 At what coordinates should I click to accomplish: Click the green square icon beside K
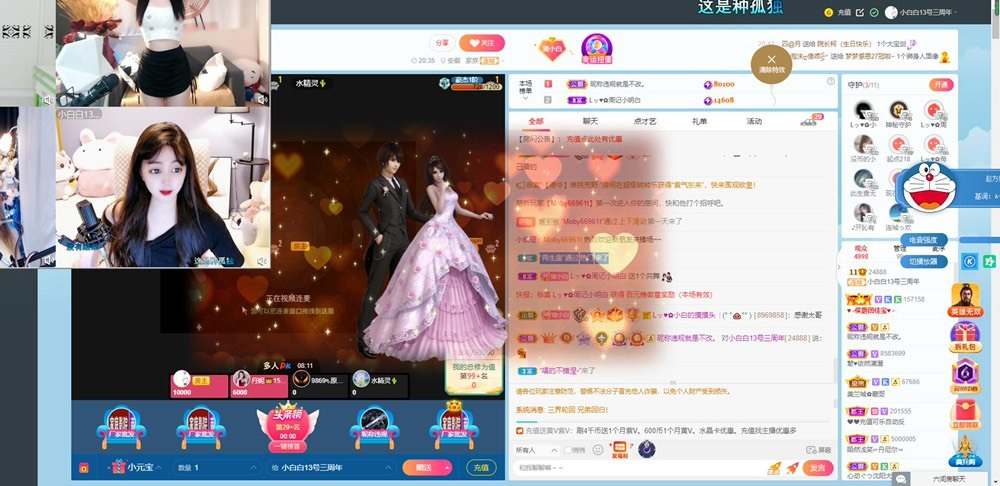coord(989,261)
